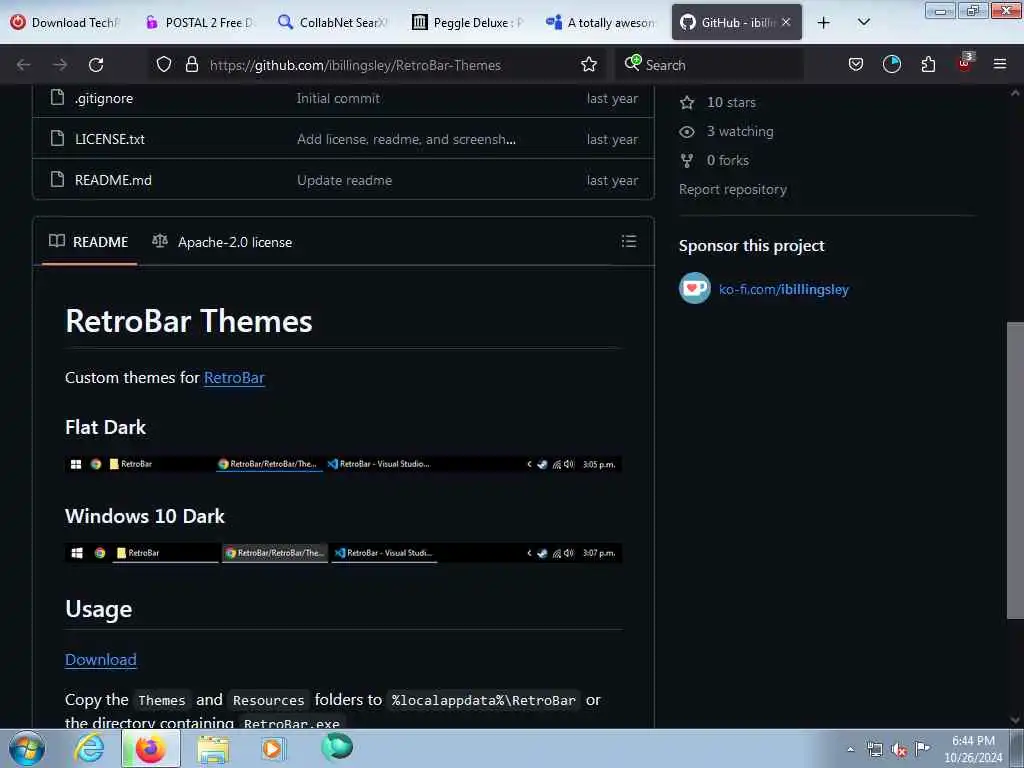
Task: Open the LICENSE.txt file
Action: pos(110,139)
